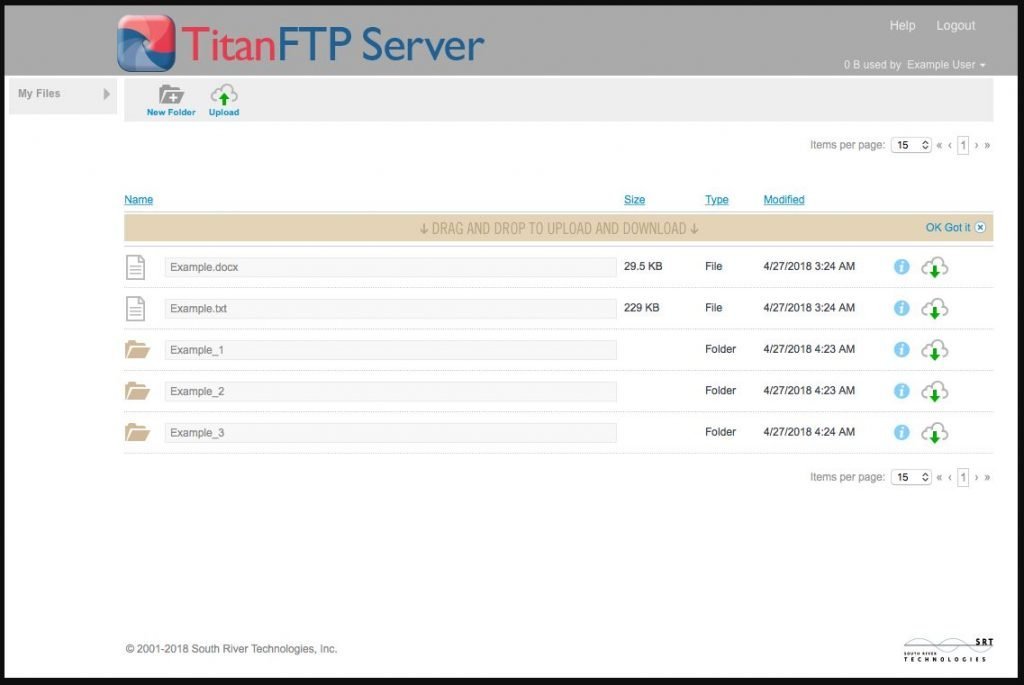
Task: Sort files by the Size column
Action: click(634, 199)
